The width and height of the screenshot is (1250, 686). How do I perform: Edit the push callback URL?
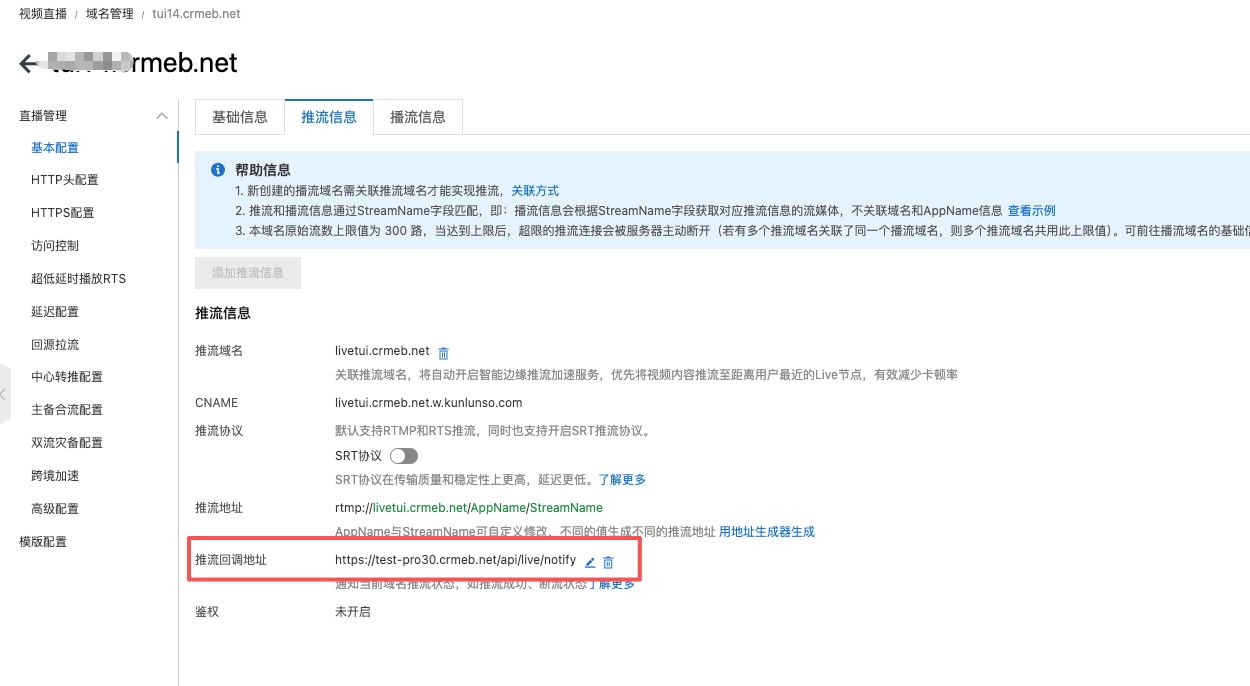tap(590, 562)
